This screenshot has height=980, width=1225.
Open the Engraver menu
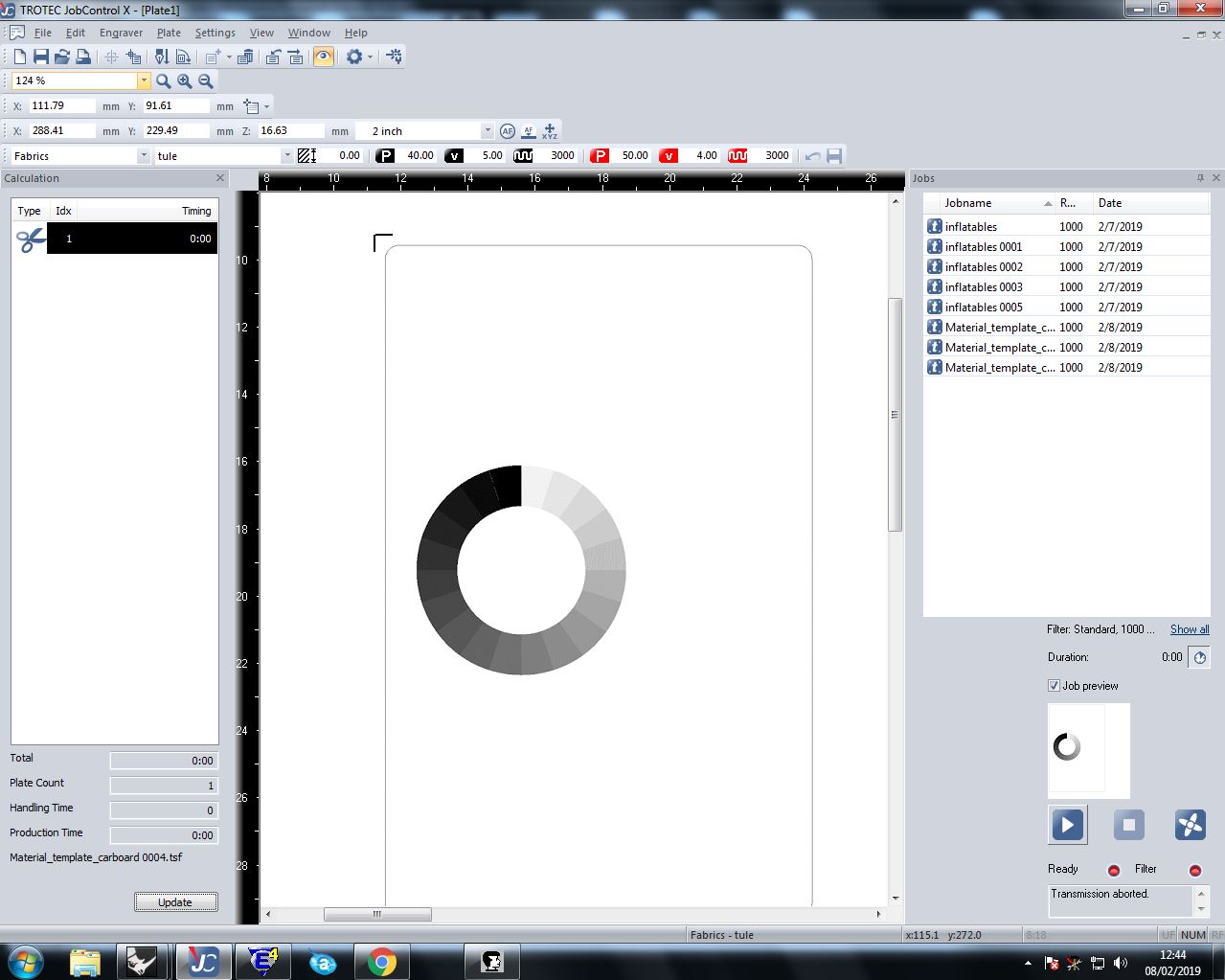pyautogui.click(x=121, y=33)
